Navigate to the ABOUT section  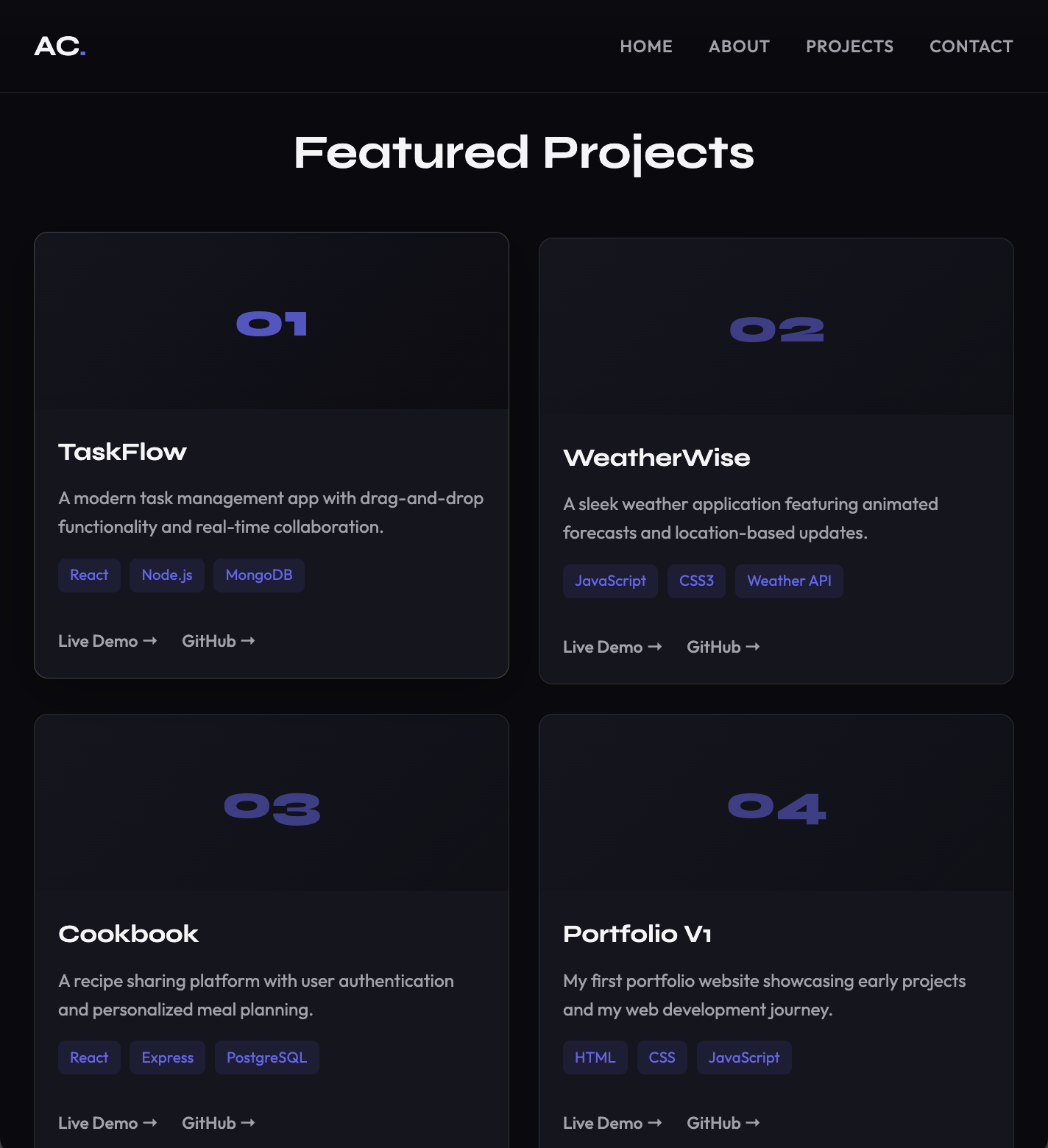[x=738, y=46]
